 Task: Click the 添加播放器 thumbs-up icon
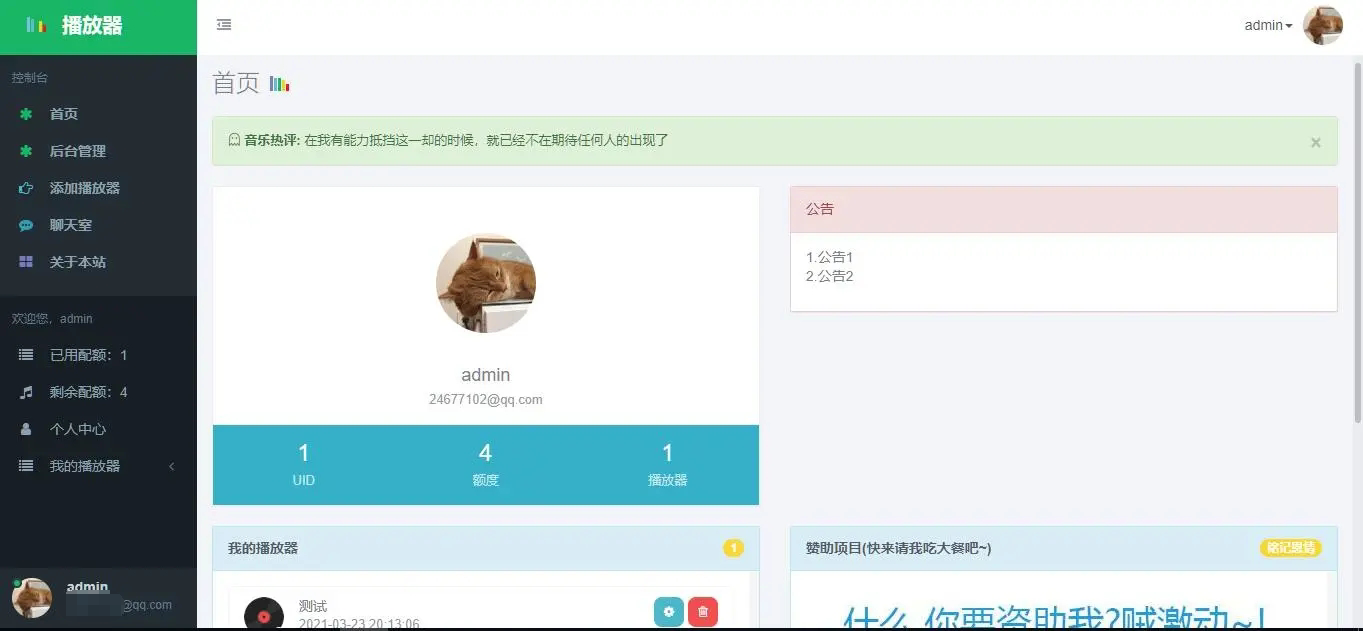pyautogui.click(x=26, y=188)
